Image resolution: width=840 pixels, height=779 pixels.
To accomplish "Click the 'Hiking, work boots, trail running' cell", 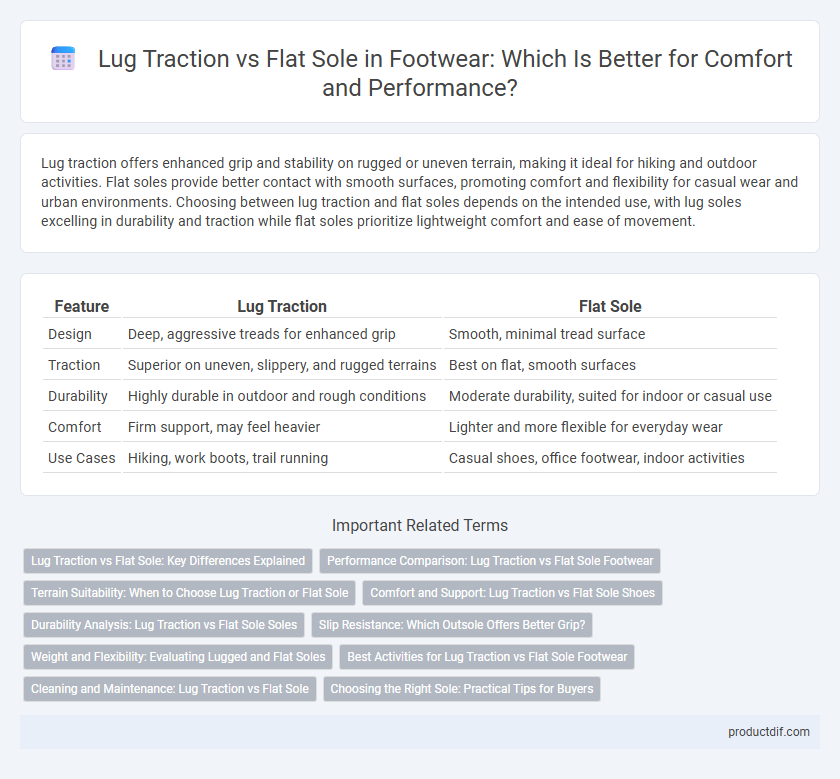I will click(228, 458).
